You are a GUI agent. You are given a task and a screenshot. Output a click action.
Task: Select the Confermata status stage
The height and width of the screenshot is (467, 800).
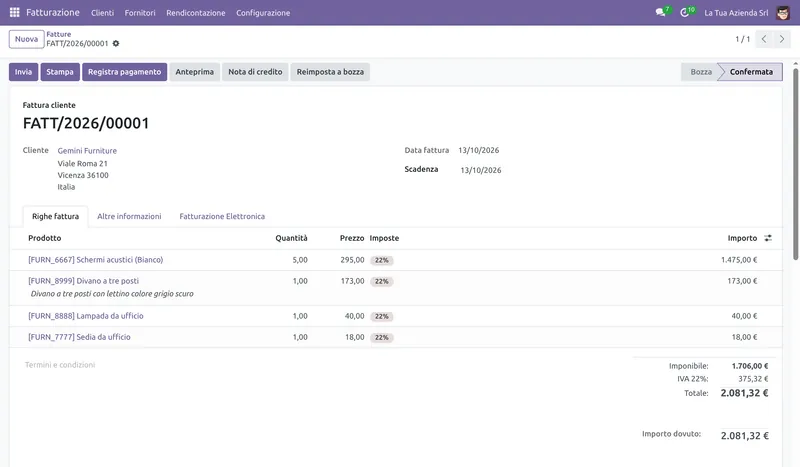751,72
